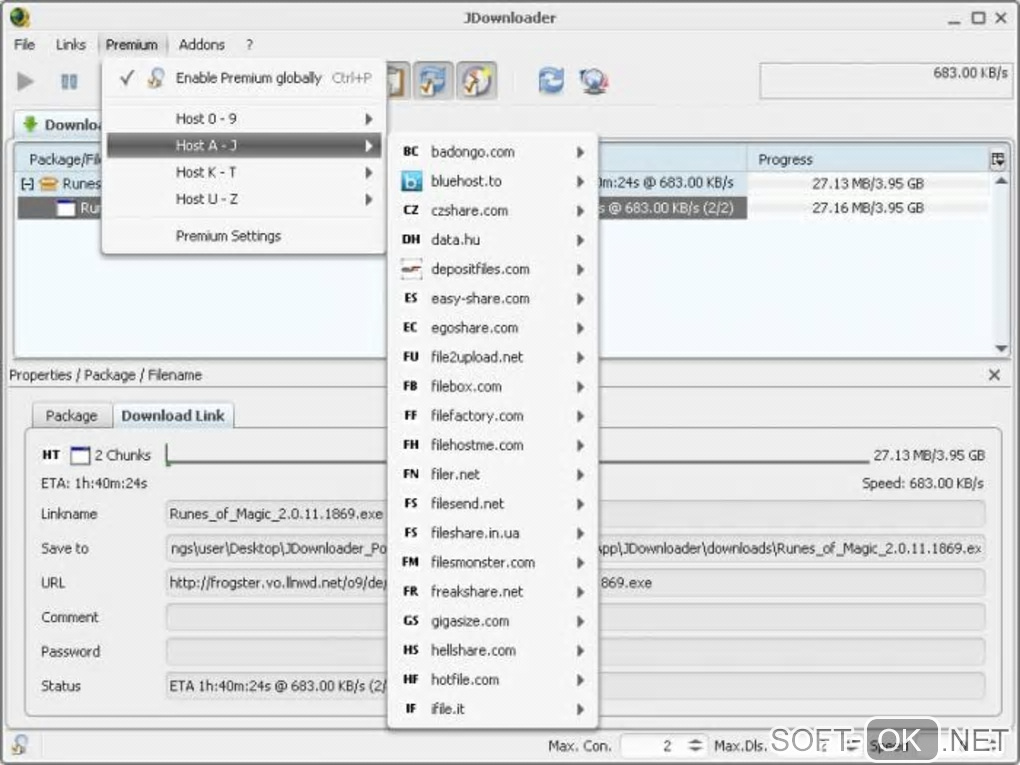Click the Progress column header

[868, 159]
